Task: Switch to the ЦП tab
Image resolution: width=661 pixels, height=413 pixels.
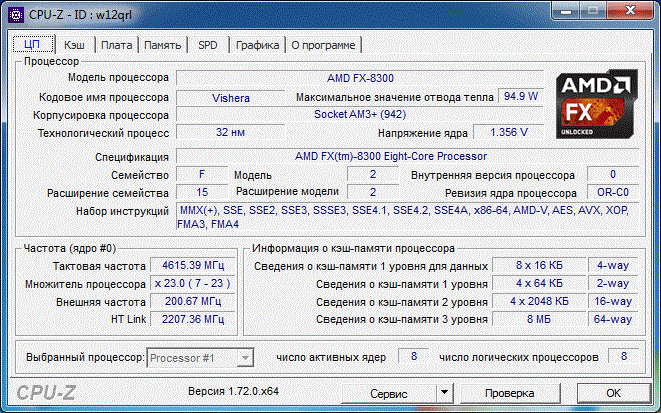Action: (33, 44)
